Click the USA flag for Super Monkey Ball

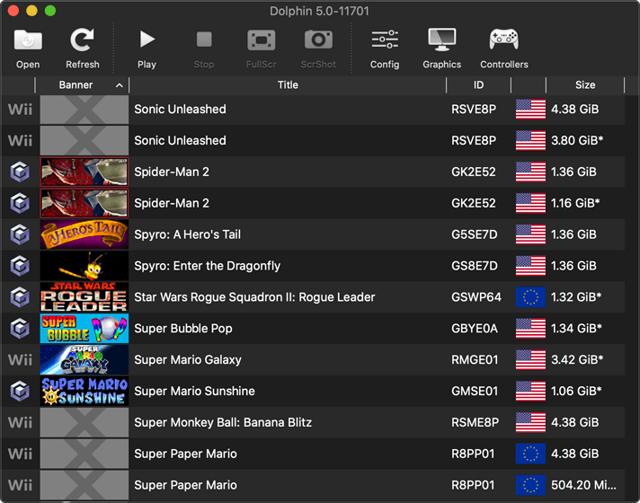point(531,423)
